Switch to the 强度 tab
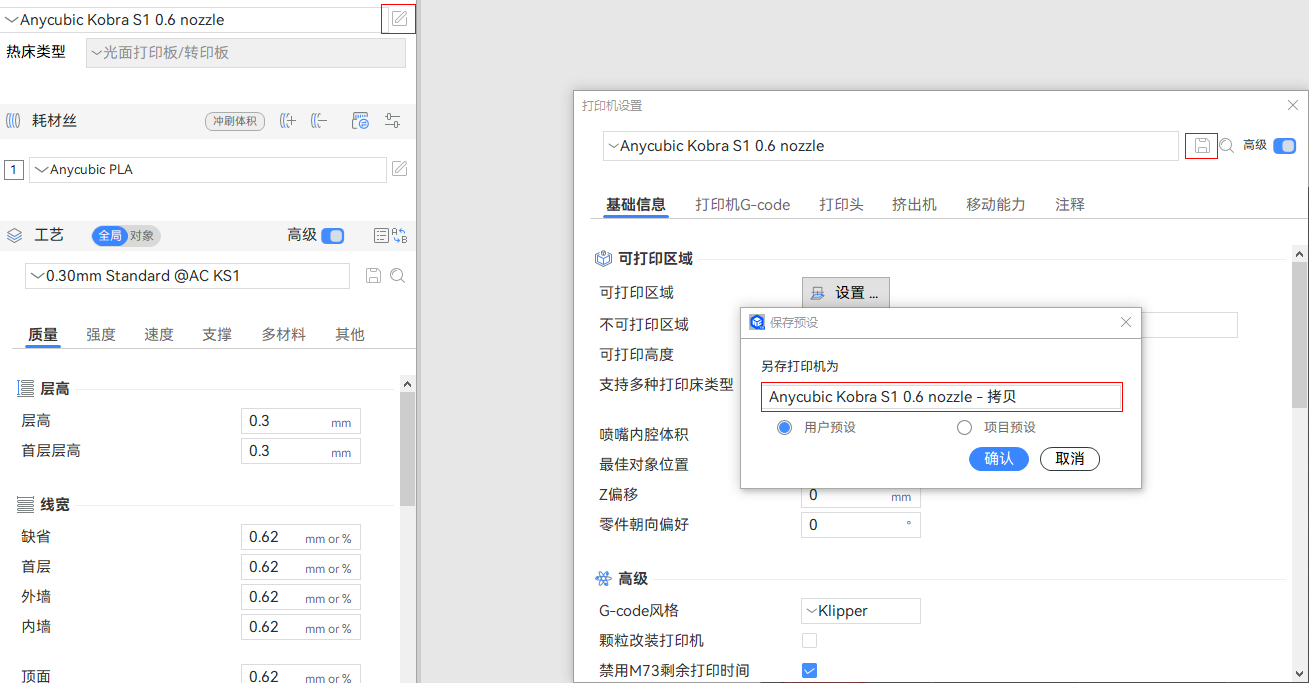 [101, 335]
